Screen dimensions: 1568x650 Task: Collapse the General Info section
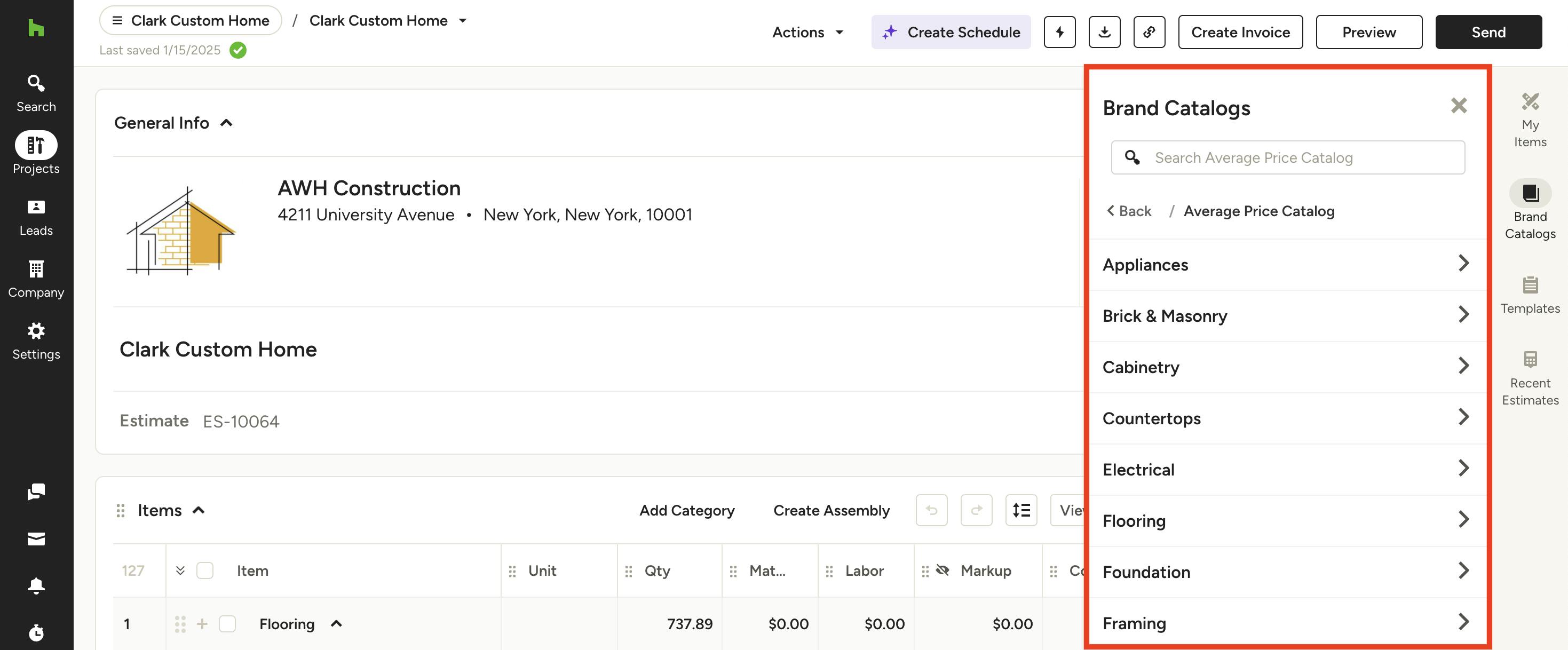[x=226, y=123]
